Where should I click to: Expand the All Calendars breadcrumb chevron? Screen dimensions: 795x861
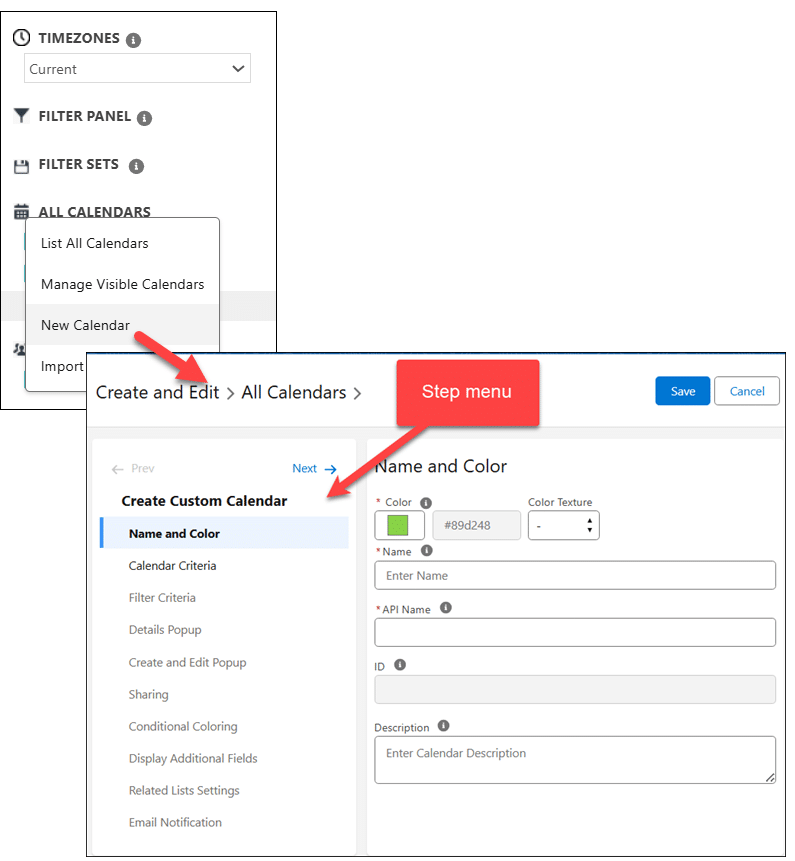[357, 393]
